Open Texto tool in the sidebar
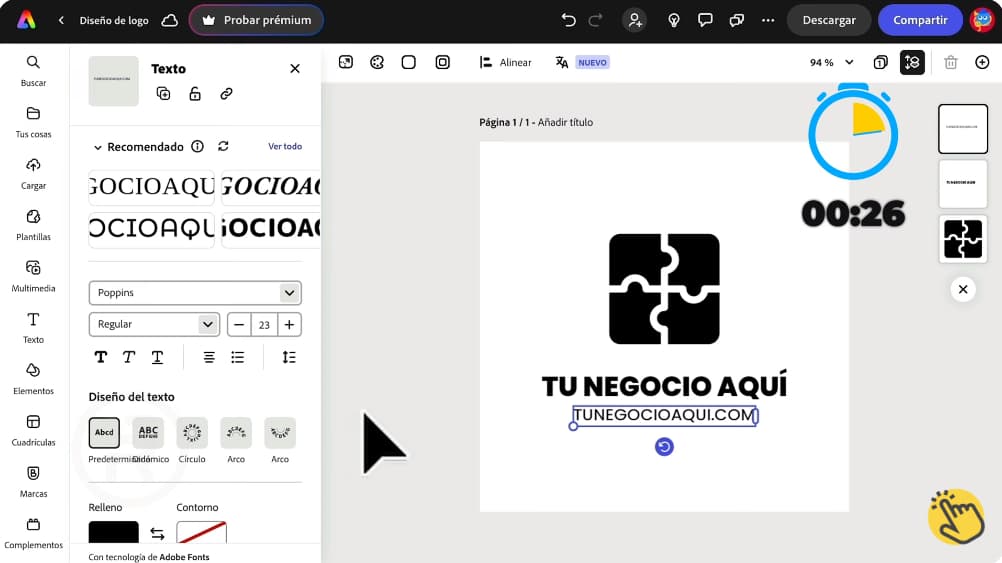Screen dimensions: 1002x563 pyautogui.click(x=33, y=328)
